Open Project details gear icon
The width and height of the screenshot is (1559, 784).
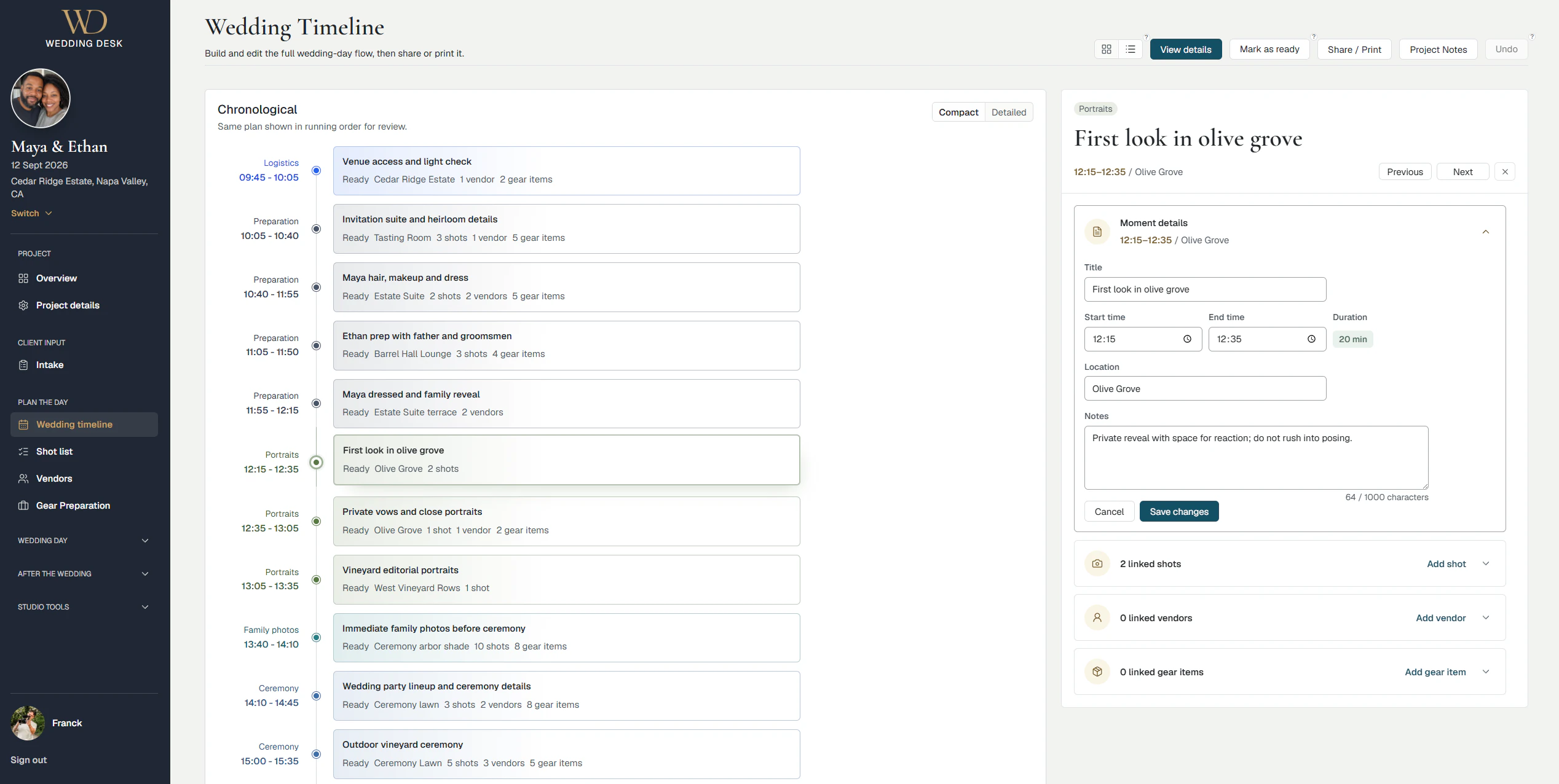23,305
